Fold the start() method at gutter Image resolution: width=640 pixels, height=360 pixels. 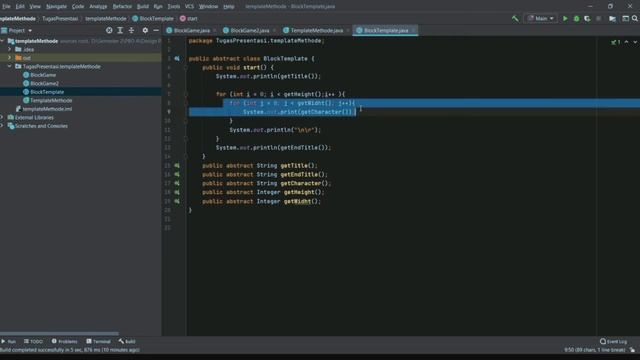coord(186,67)
